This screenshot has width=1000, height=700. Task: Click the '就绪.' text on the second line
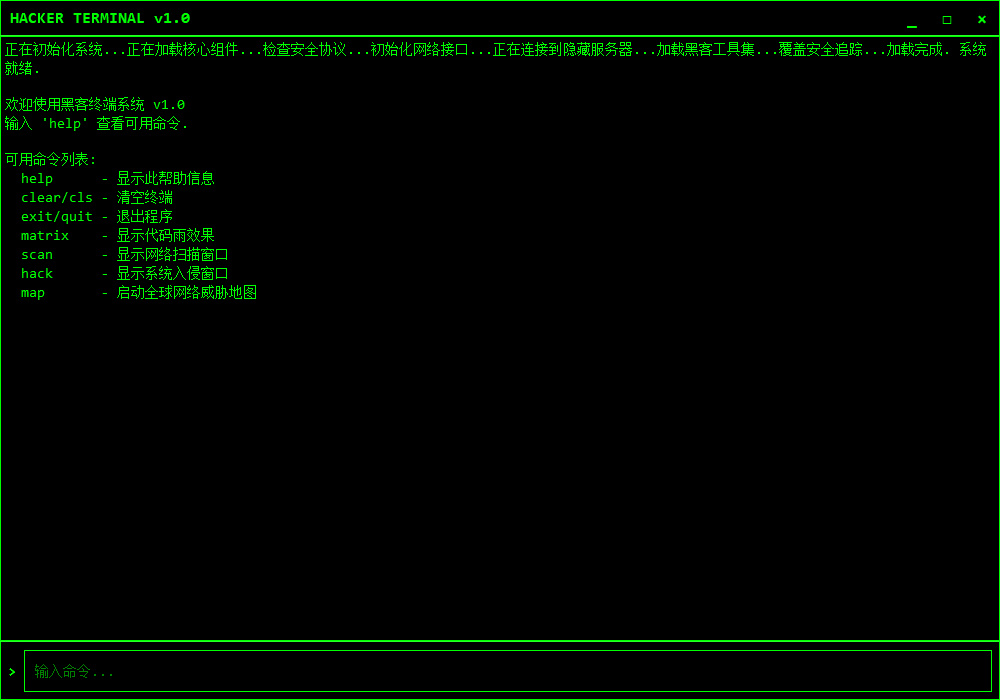(22, 68)
